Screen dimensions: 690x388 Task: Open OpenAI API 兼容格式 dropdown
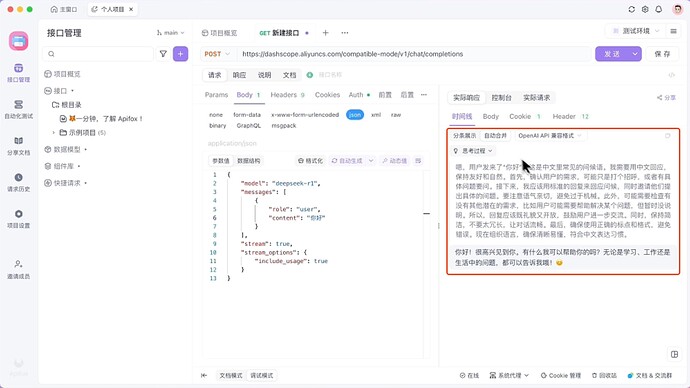(x=550, y=135)
